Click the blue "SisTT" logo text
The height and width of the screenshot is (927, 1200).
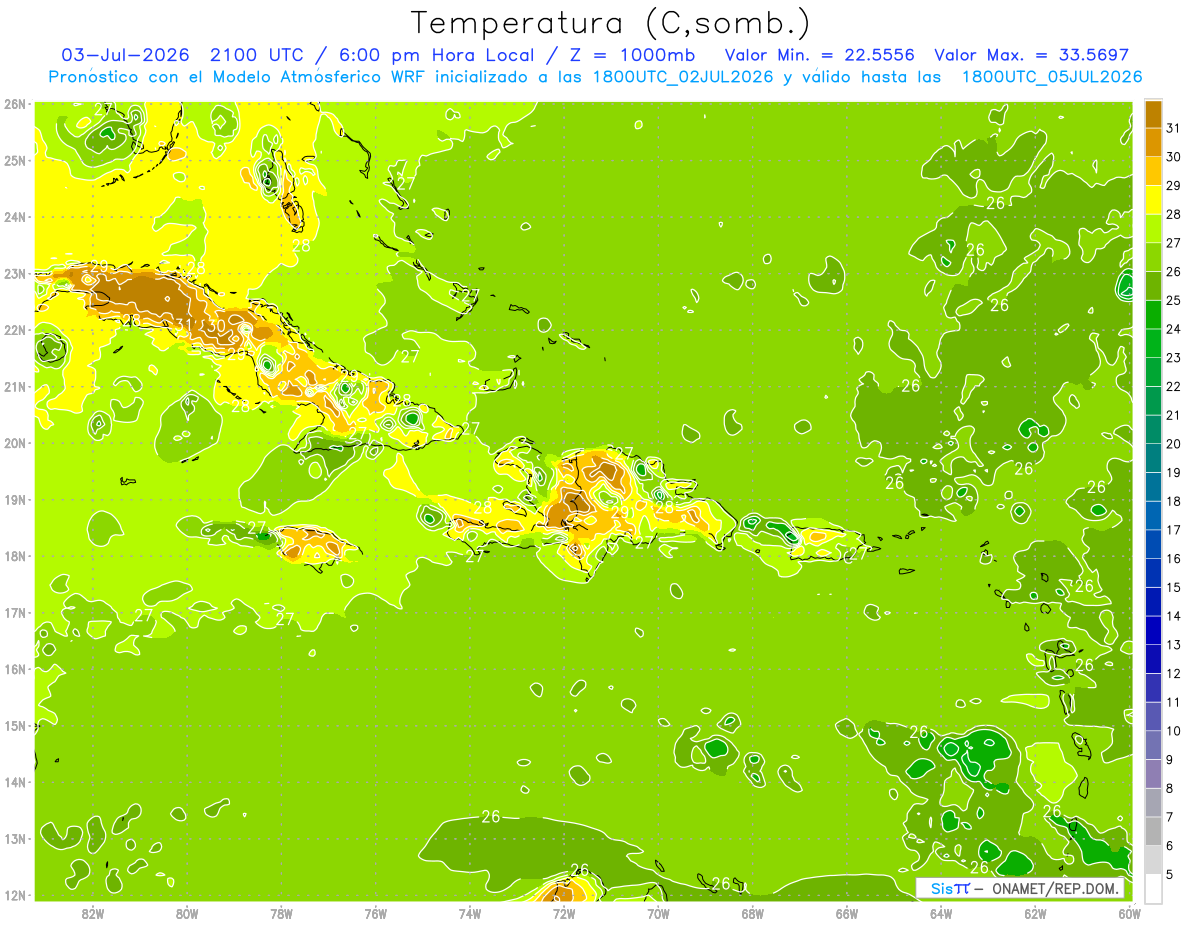click(950, 888)
